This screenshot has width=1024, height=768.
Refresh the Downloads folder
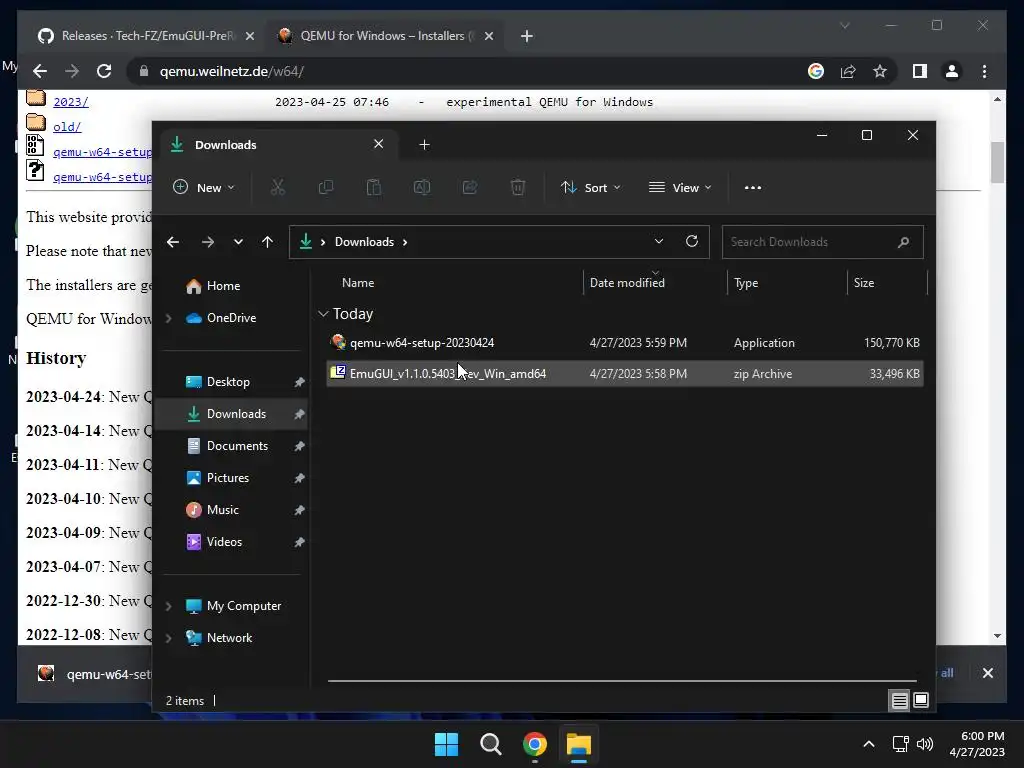(x=692, y=242)
